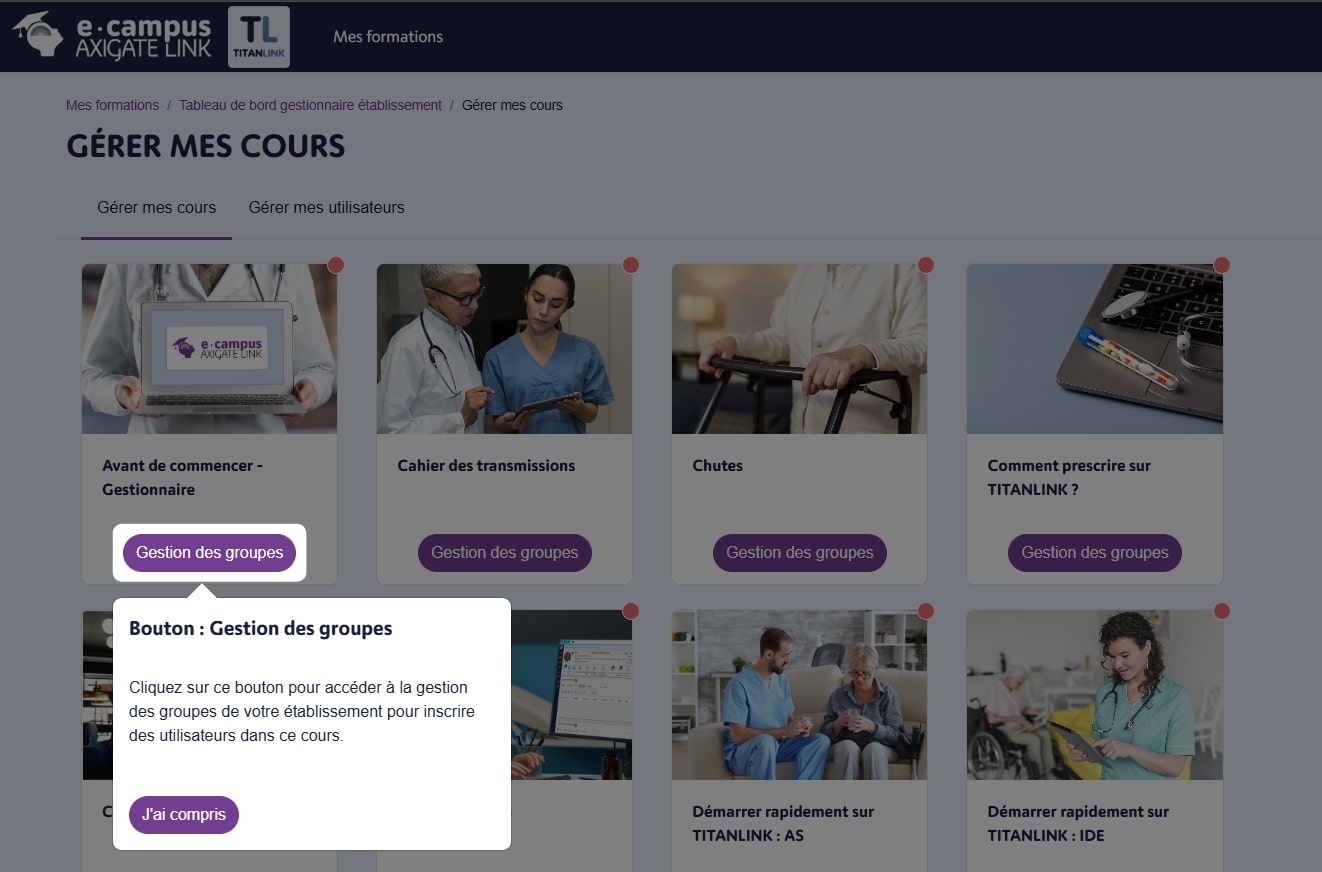1322x872 pixels.
Task: Click the e-campus Axigate Link logo
Action: coord(112,36)
